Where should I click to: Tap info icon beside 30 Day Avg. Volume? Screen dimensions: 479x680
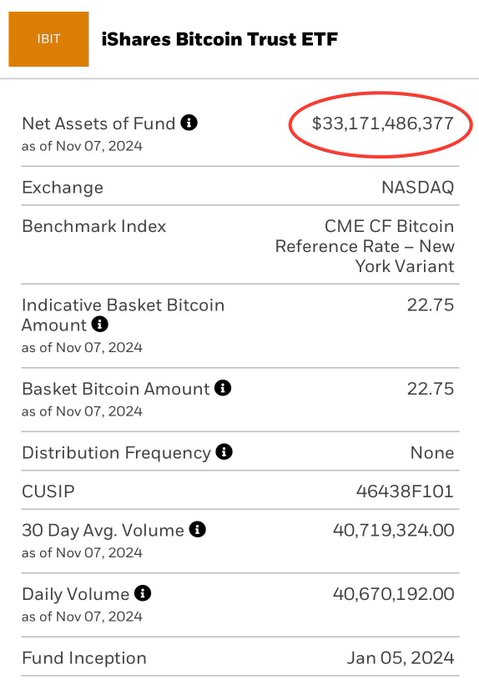[197, 529]
